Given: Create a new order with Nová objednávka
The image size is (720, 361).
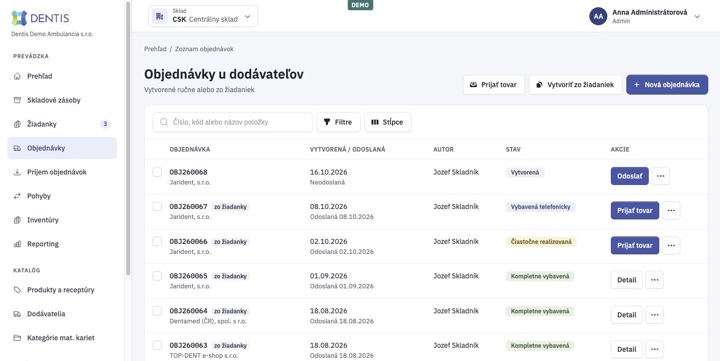Looking at the screenshot, I should [667, 85].
